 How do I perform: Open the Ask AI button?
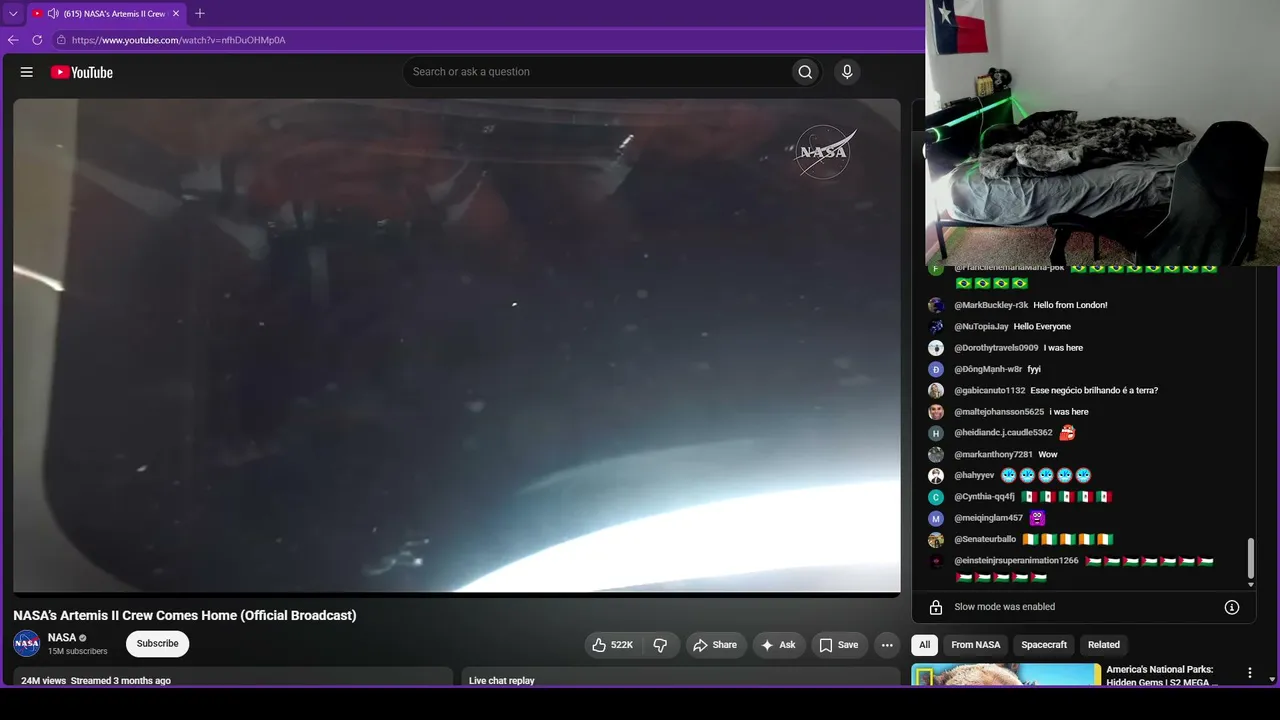[779, 645]
